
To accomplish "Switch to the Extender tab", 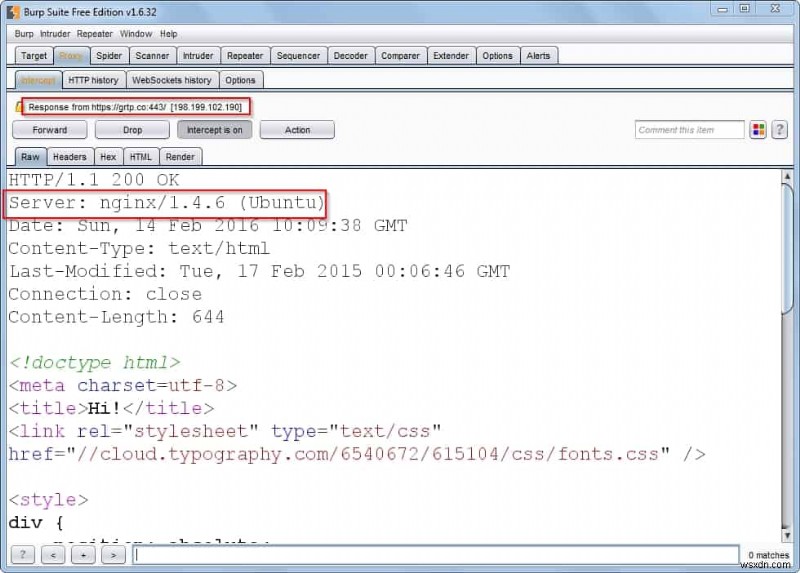I will (451, 56).
